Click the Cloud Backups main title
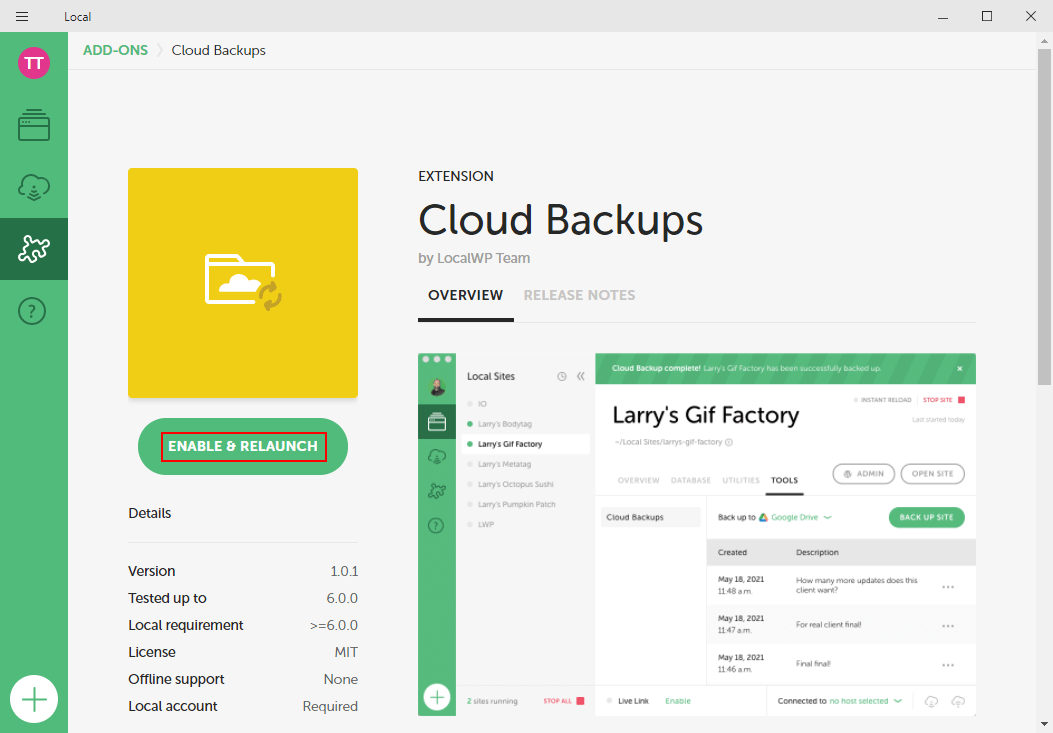Screen dimensions: 1053x733 (x=561, y=220)
